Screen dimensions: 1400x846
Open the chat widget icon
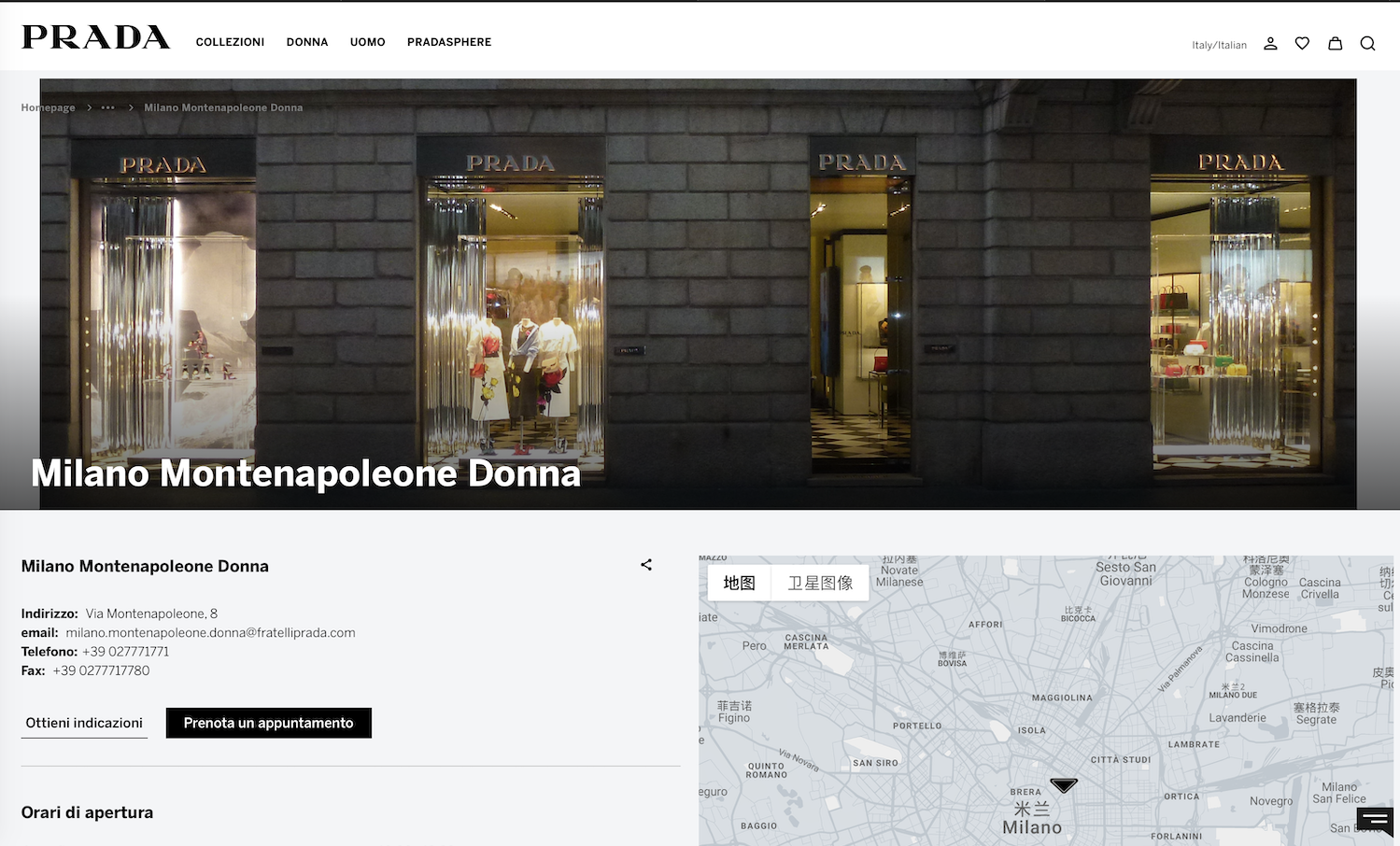[1375, 822]
